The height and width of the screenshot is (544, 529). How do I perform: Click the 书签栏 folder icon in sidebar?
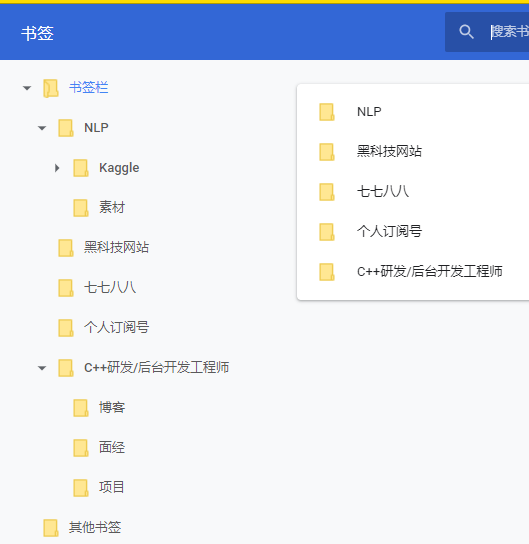click(x=51, y=88)
